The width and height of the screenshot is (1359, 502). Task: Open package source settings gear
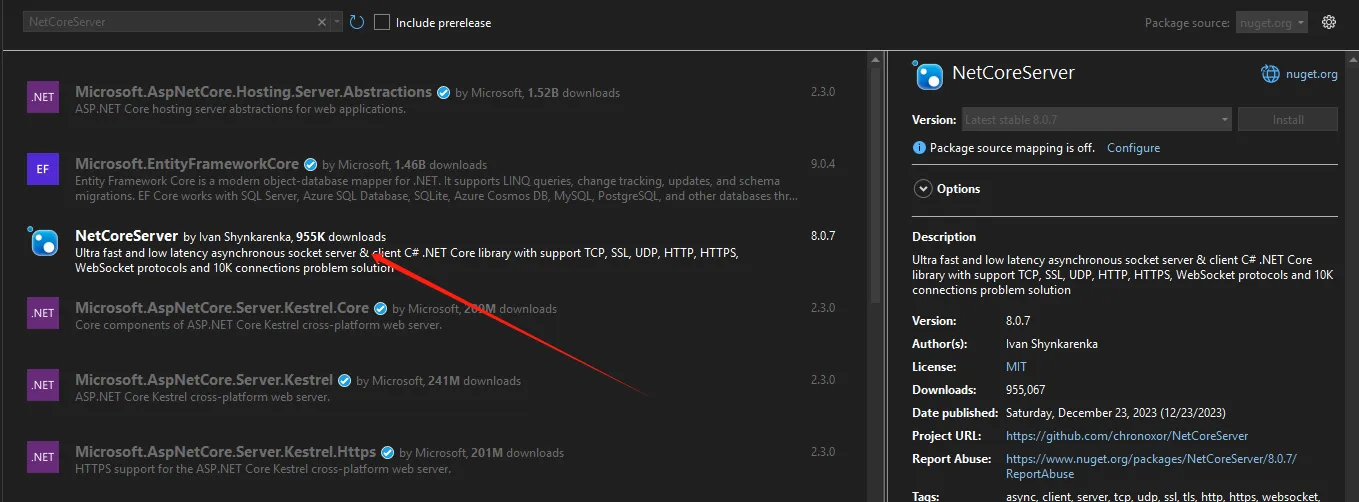coord(1329,22)
